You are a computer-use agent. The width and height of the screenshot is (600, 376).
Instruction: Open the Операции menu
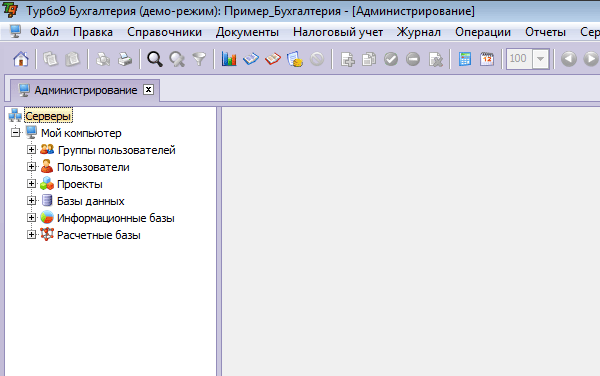483,32
